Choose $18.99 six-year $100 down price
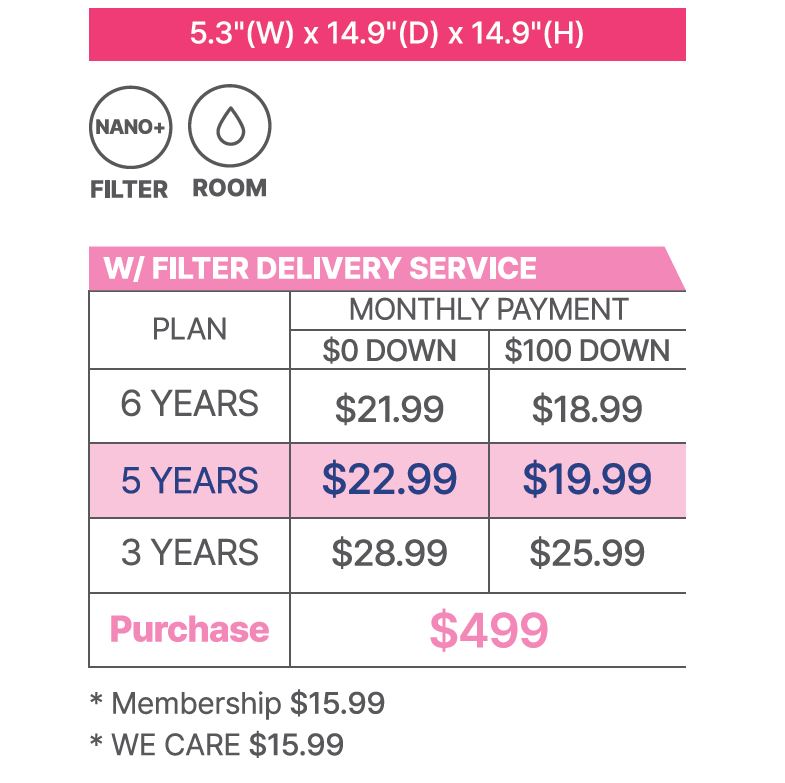Screen dimensions: 785x783 [x=587, y=408]
